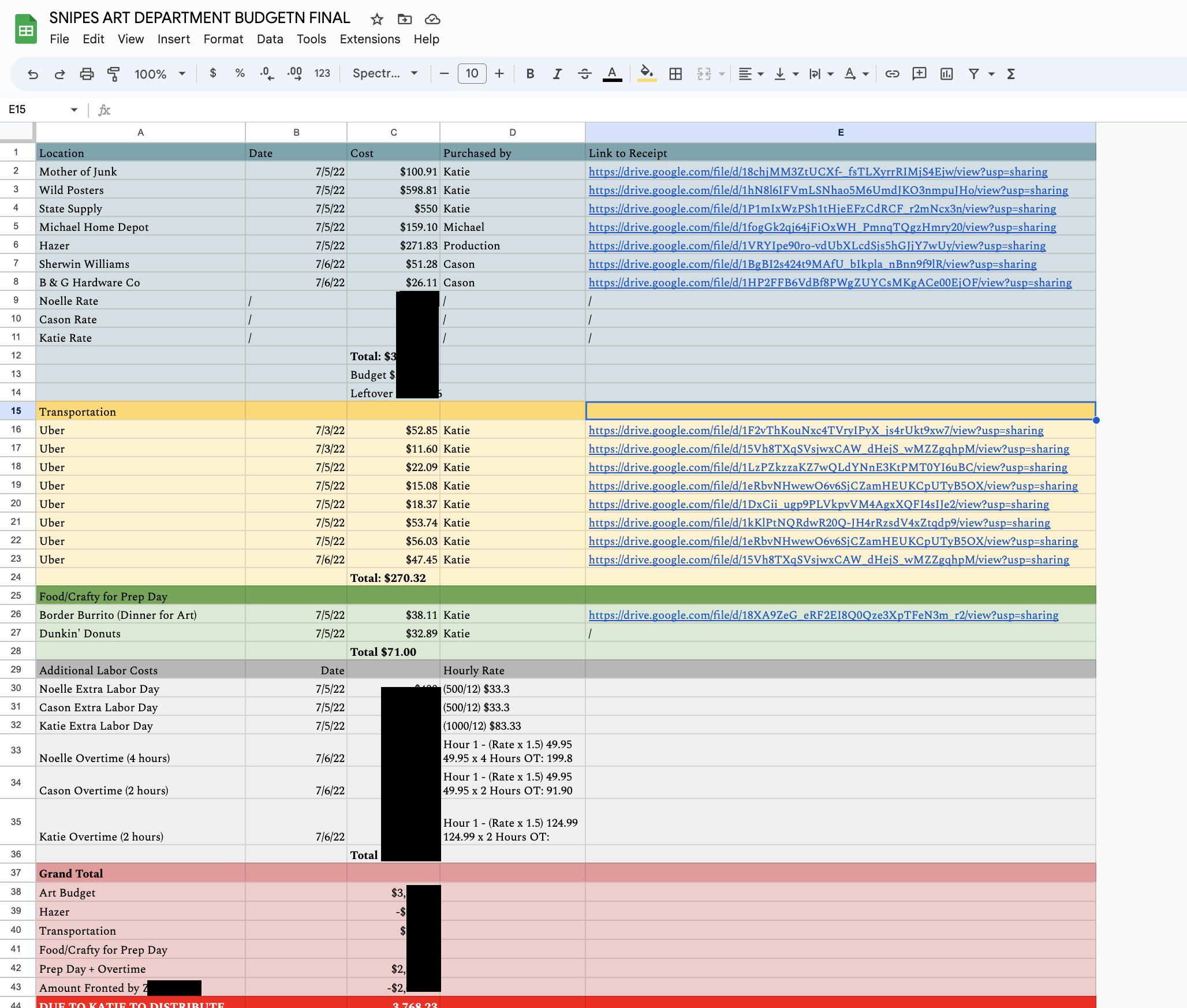Open Border Burrito receipt link
1187x1008 pixels.
823,615
